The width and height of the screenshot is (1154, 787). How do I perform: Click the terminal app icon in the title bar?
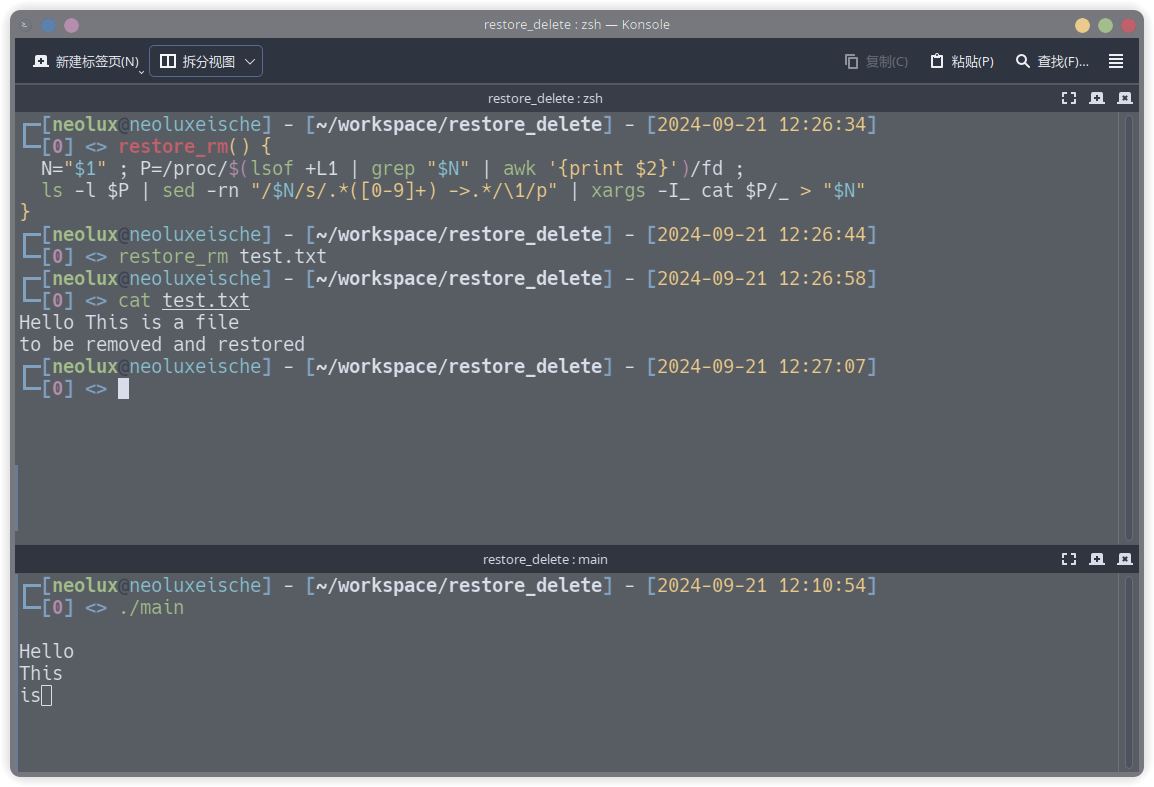tap(26, 25)
